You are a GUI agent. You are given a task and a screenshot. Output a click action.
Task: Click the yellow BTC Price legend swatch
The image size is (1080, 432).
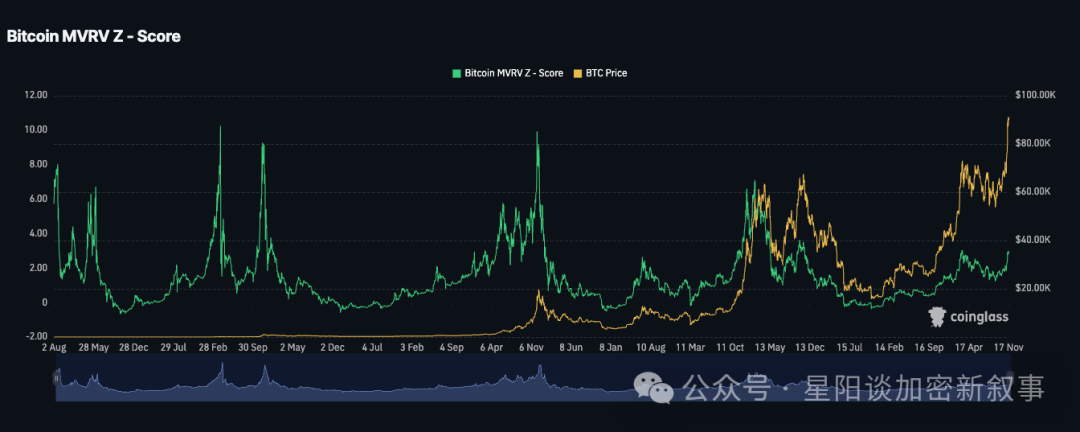point(578,73)
